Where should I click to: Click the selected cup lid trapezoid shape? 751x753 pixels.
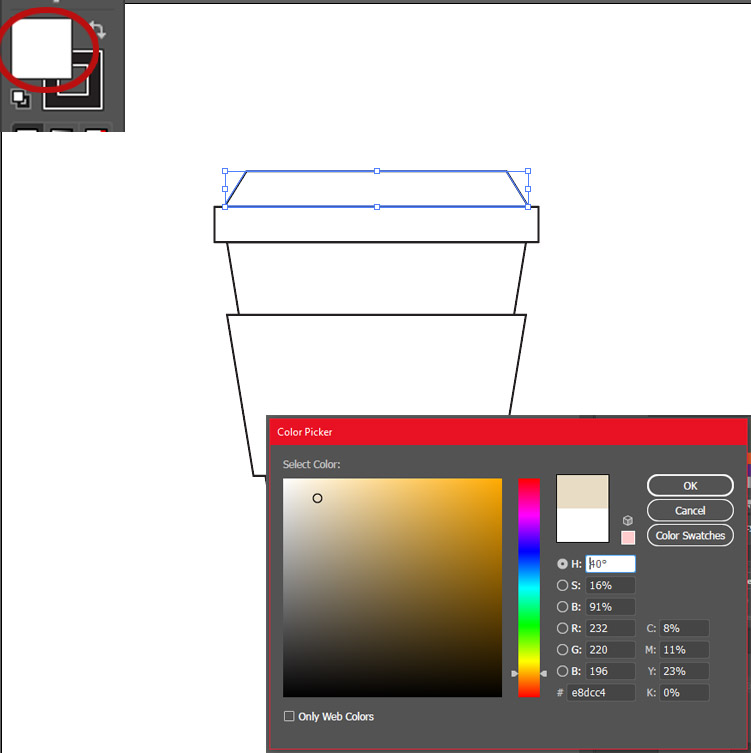[x=376, y=188]
